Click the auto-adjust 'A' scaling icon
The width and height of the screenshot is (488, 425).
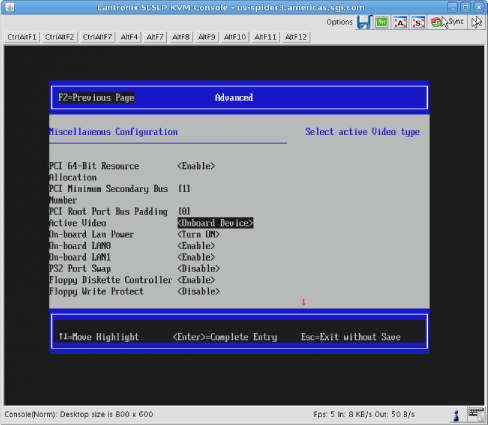click(x=400, y=22)
